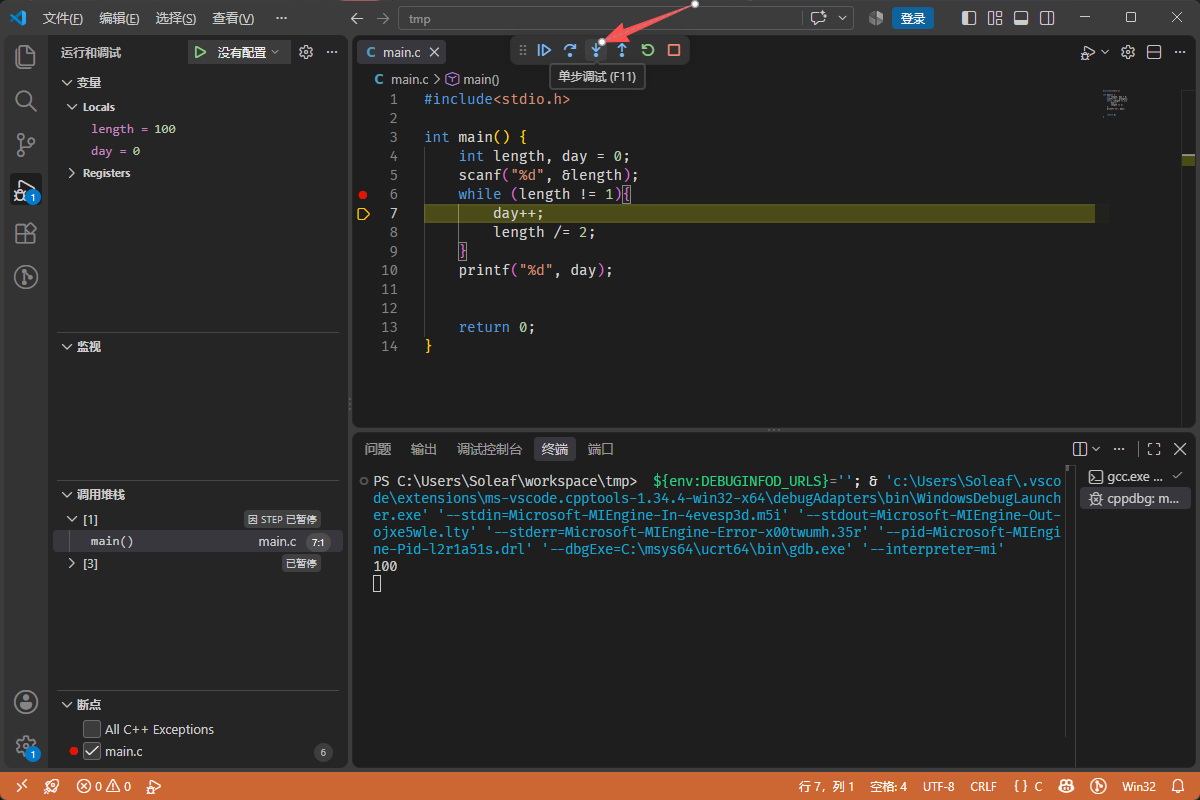
Task: Select the main.c editor tab
Action: (x=402, y=52)
